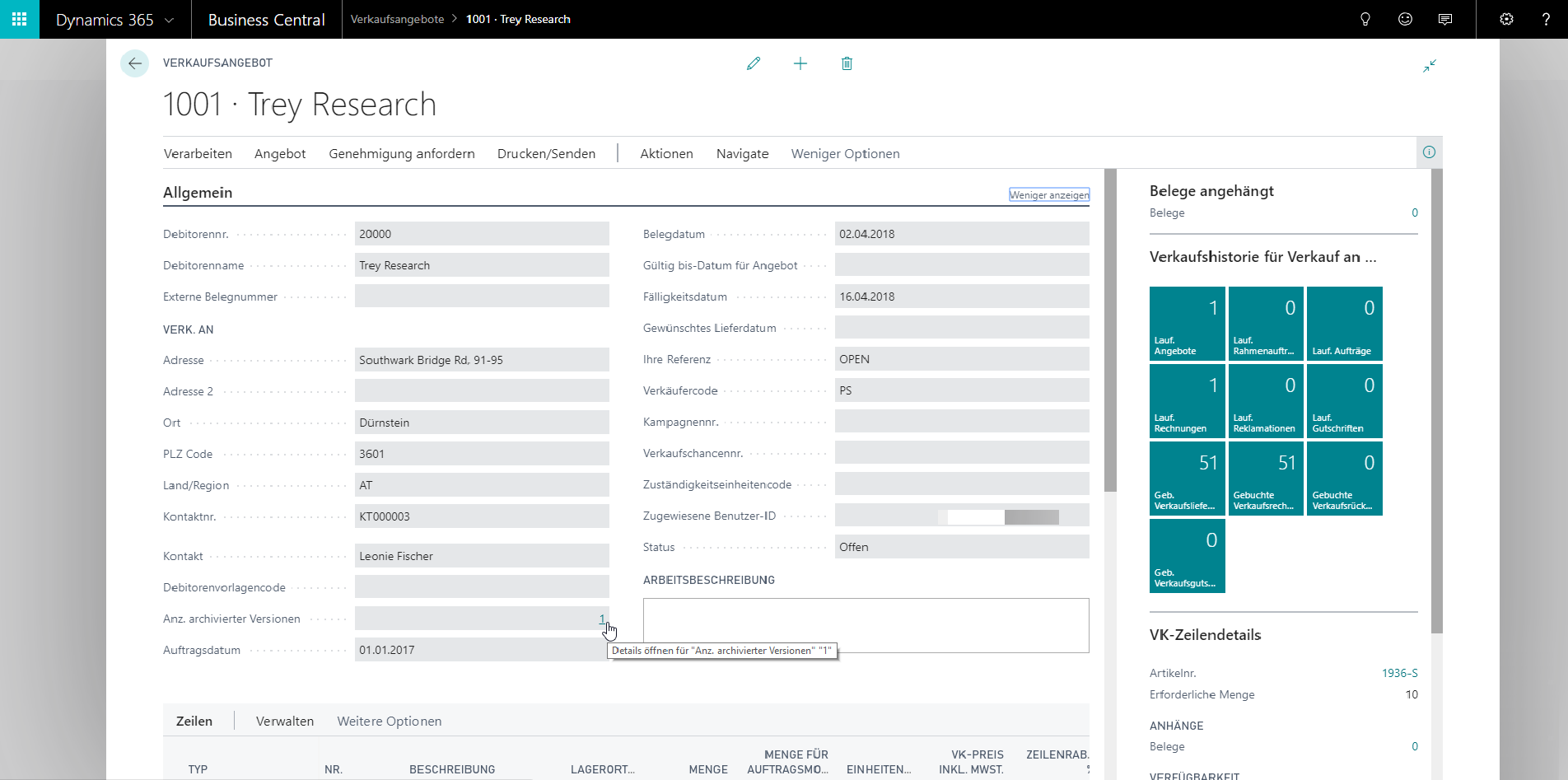This screenshot has width=1568, height=780.
Task: Click Weitere Optionen in the Zeilen section
Action: pyautogui.click(x=389, y=721)
